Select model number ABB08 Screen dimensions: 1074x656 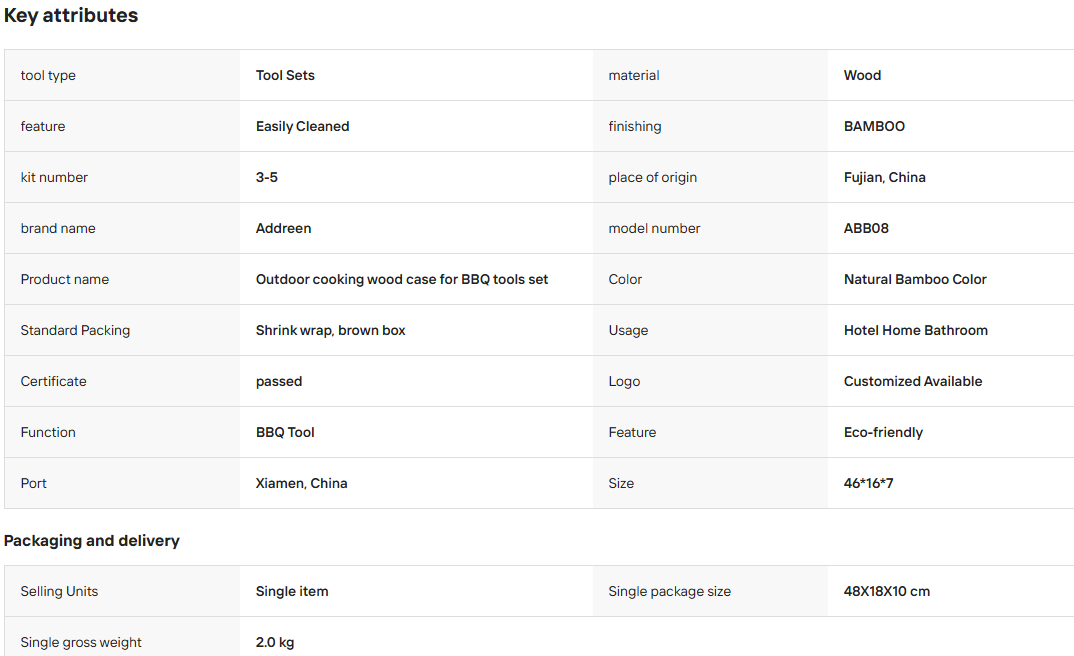click(x=866, y=228)
